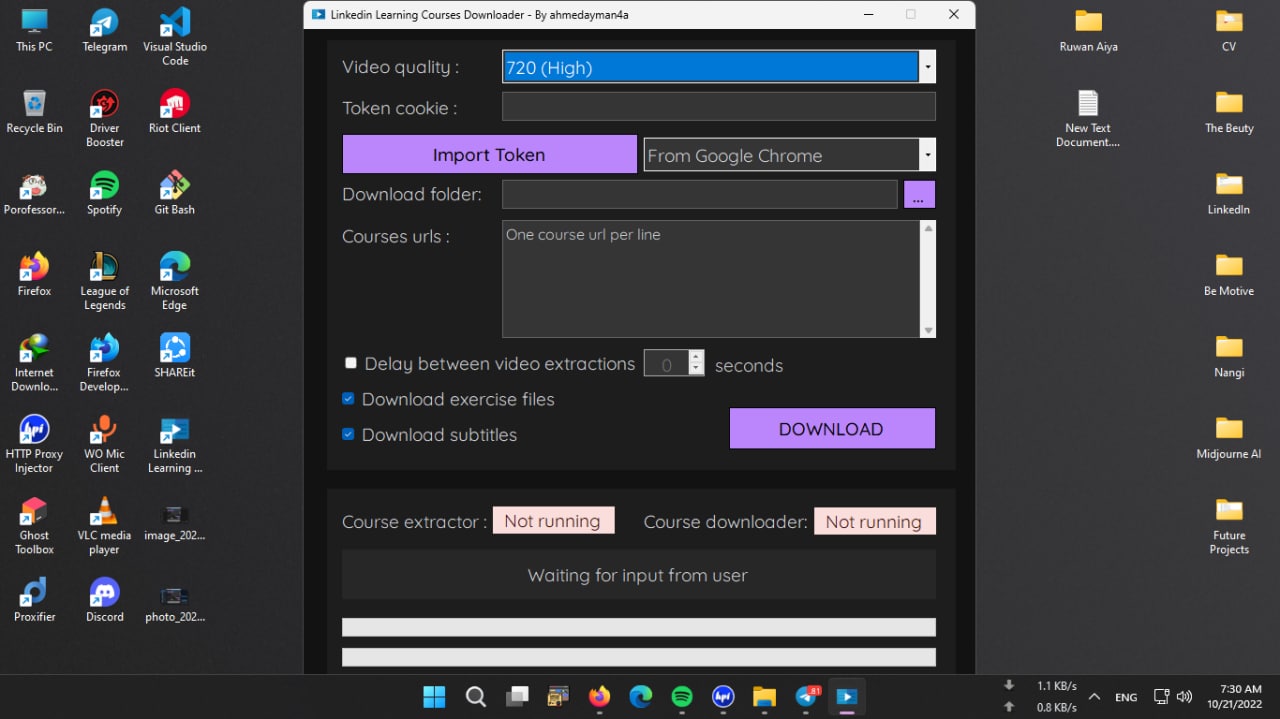Click the Download folder path field
The height and width of the screenshot is (719, 1280).
700,194
